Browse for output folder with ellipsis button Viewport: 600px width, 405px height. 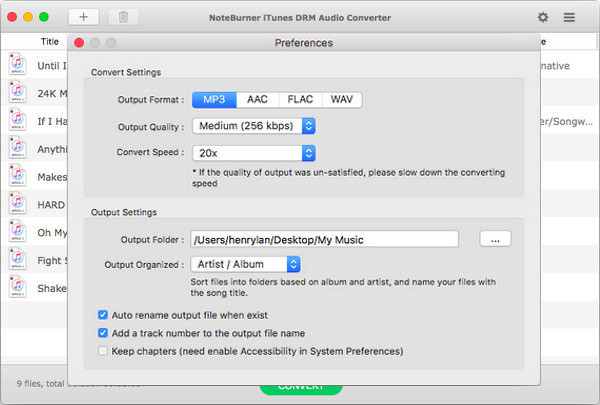tap(495, 239)
